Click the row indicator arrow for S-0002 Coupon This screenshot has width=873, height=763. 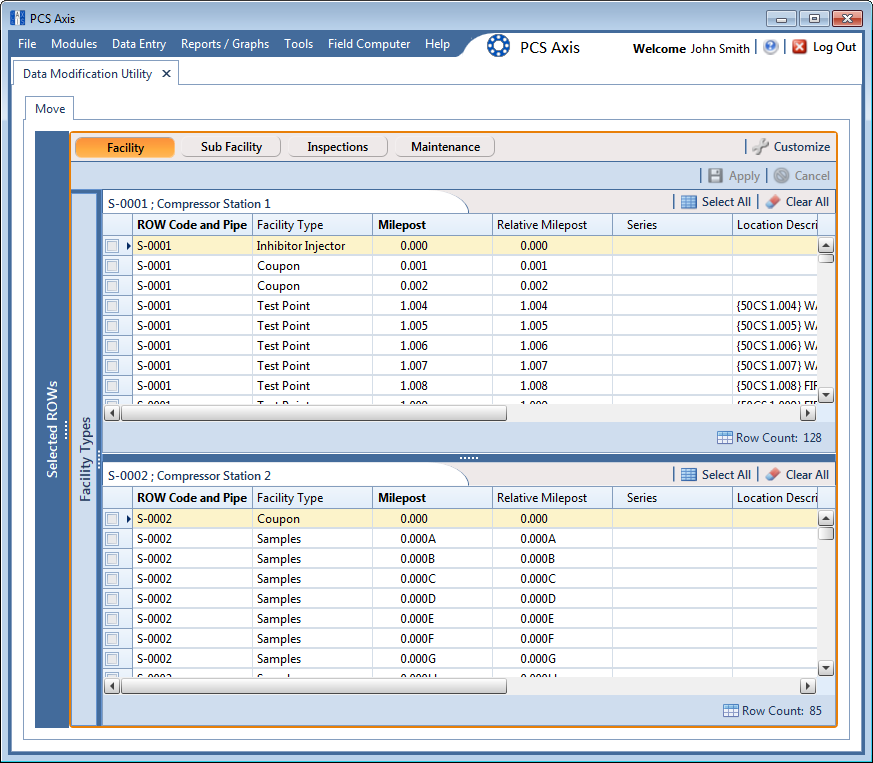coord(128,519)
